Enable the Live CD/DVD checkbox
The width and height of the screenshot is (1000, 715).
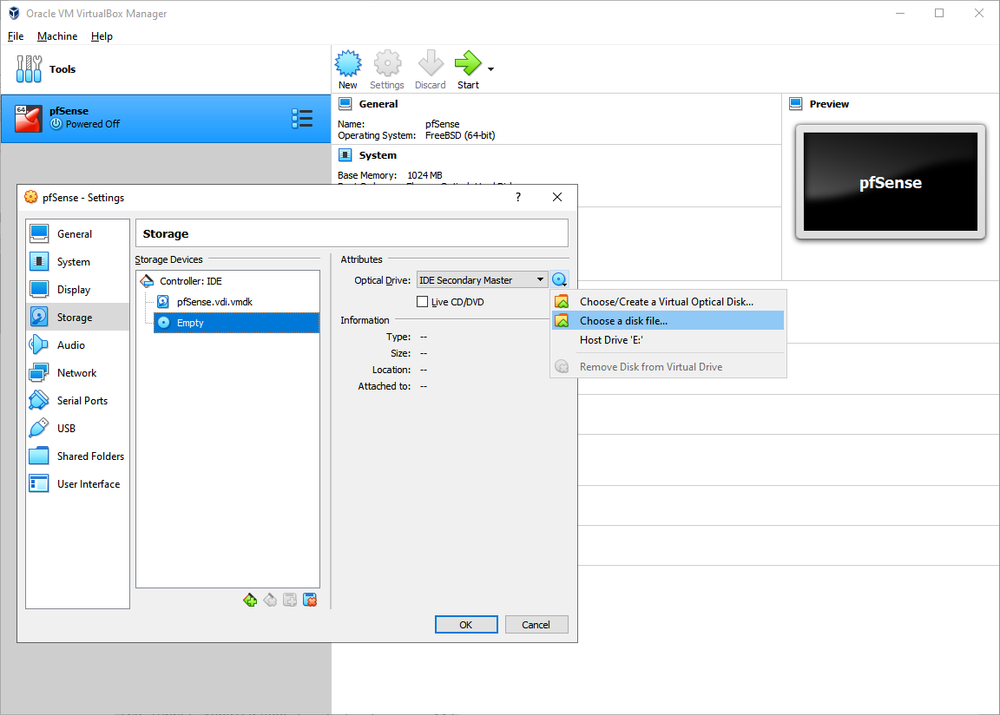pos(422,302)
